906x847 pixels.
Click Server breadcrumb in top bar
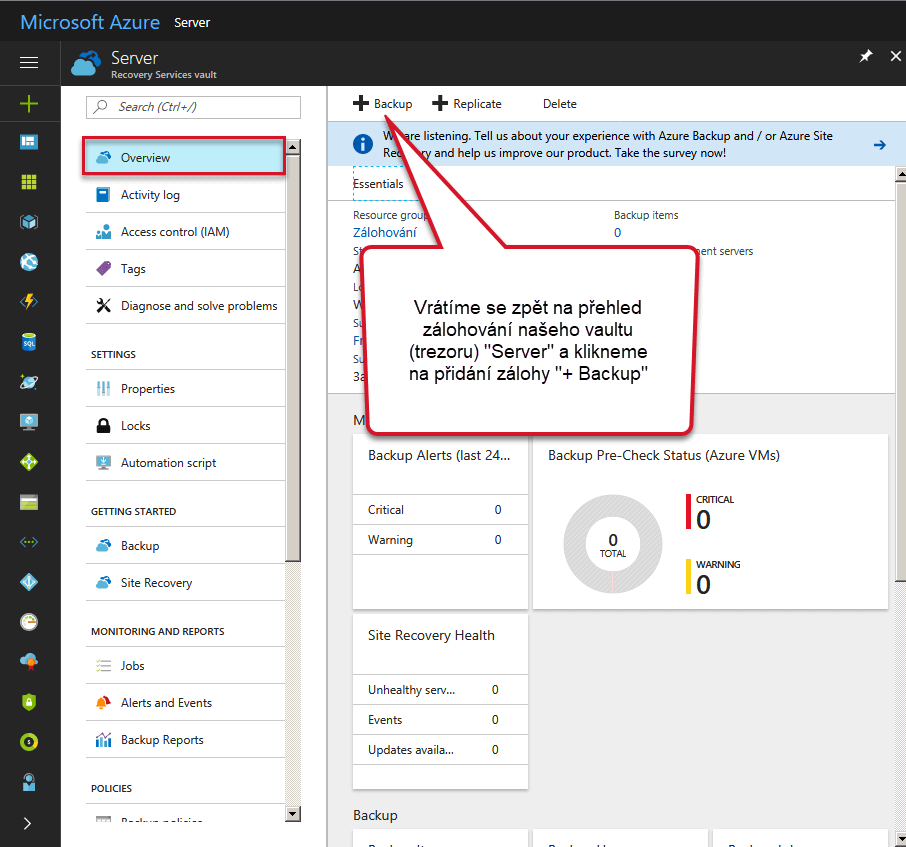point(192,23)
